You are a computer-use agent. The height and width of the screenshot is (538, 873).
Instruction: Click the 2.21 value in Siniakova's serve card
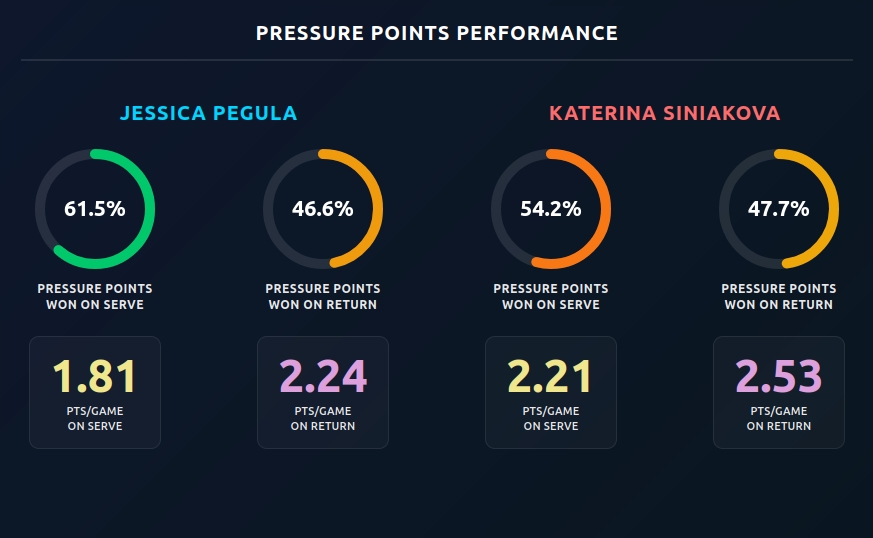[x=550, y=376]
